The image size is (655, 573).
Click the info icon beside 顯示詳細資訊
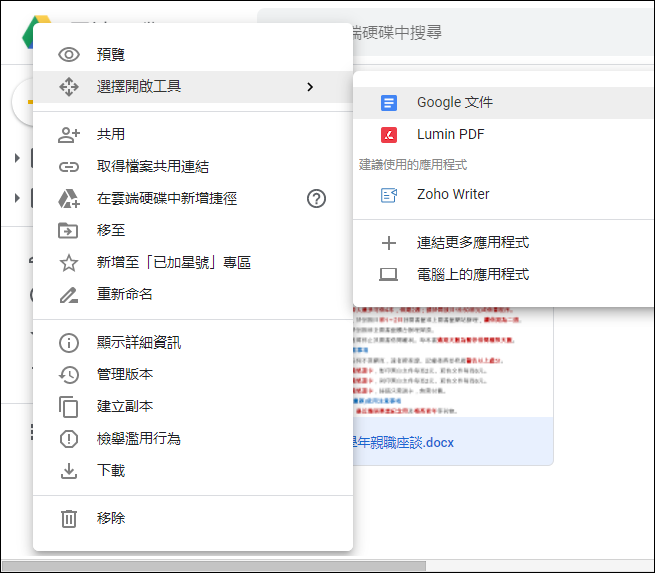(69, 343)
